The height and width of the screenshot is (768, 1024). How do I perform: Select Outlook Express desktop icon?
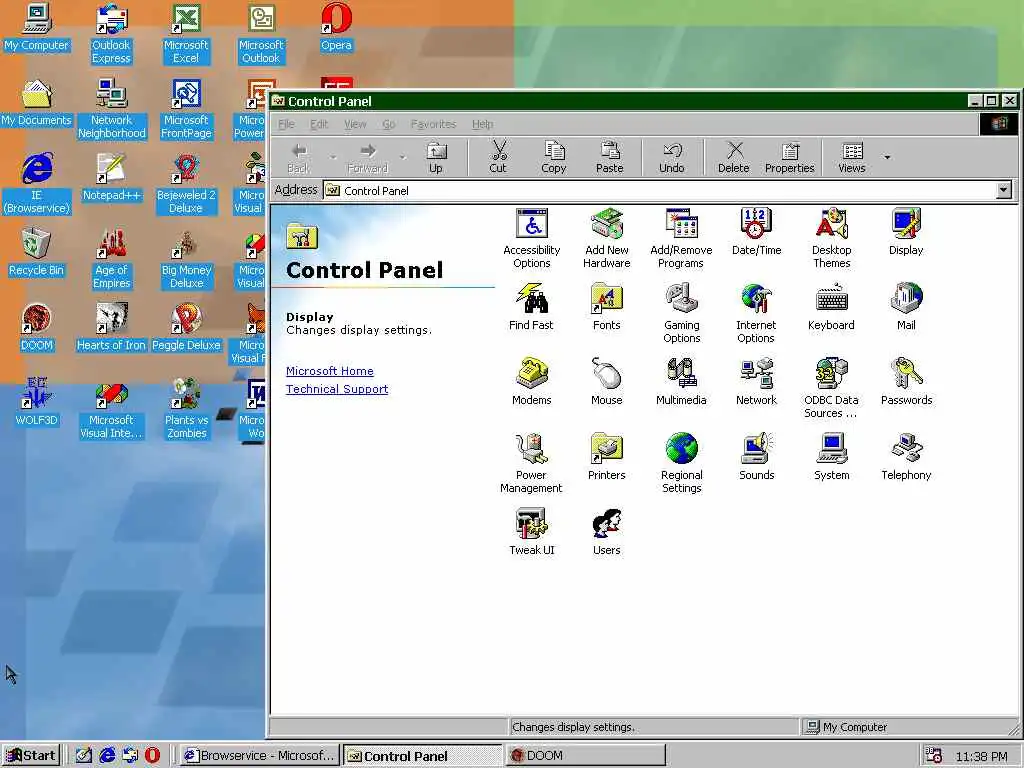coord(111,34)
